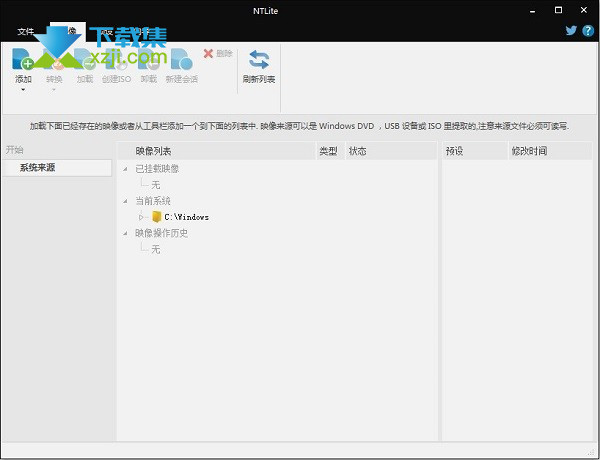Viewport: 600px width, 460px height.
Task: Open the 转换 dropdown arrow
Action: pyautogui.click(x=54, y=90)
